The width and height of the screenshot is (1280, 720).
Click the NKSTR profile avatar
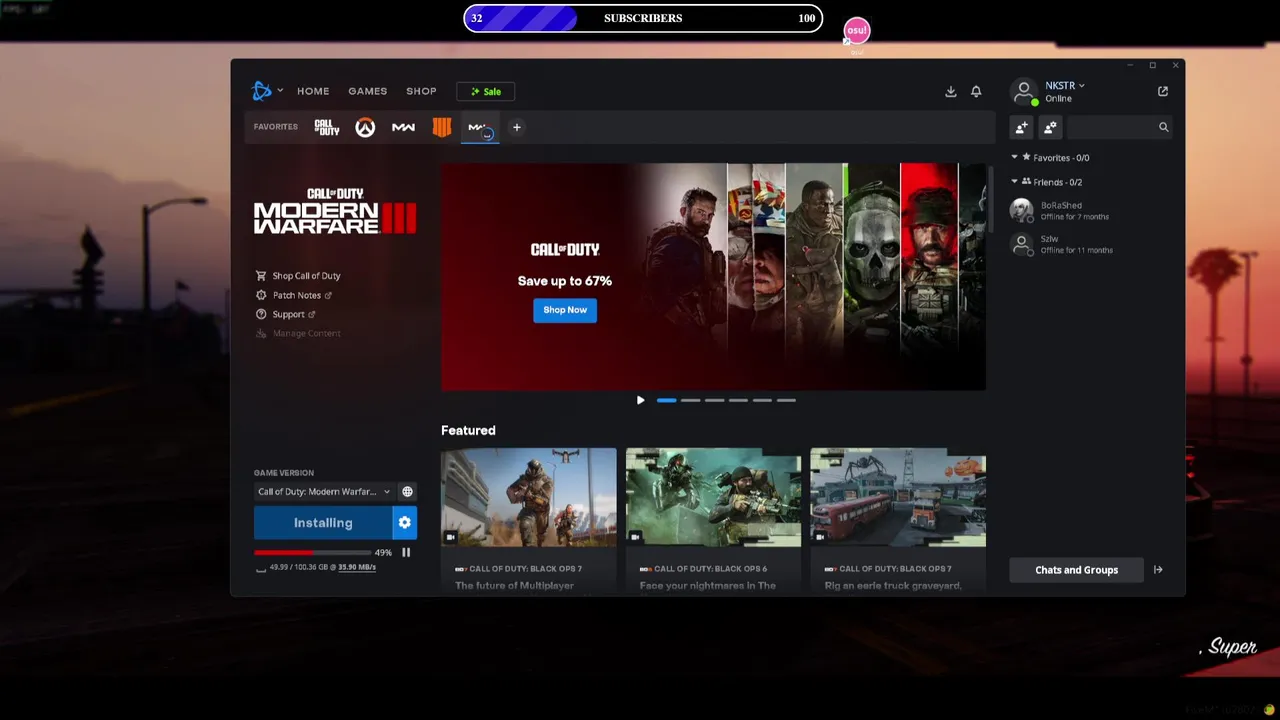coord(1024,91)
